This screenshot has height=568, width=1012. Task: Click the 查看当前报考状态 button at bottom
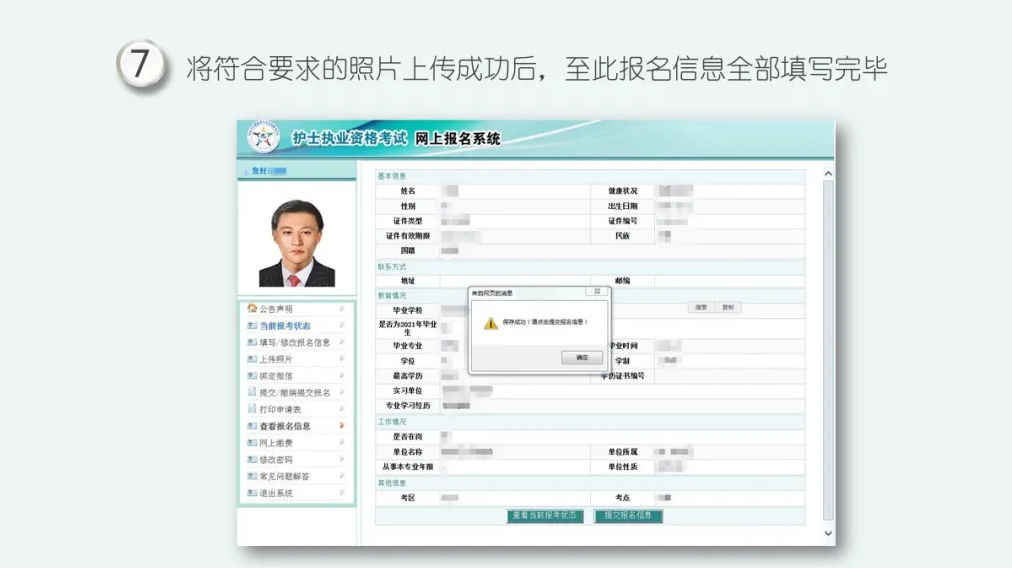(544, 516)
